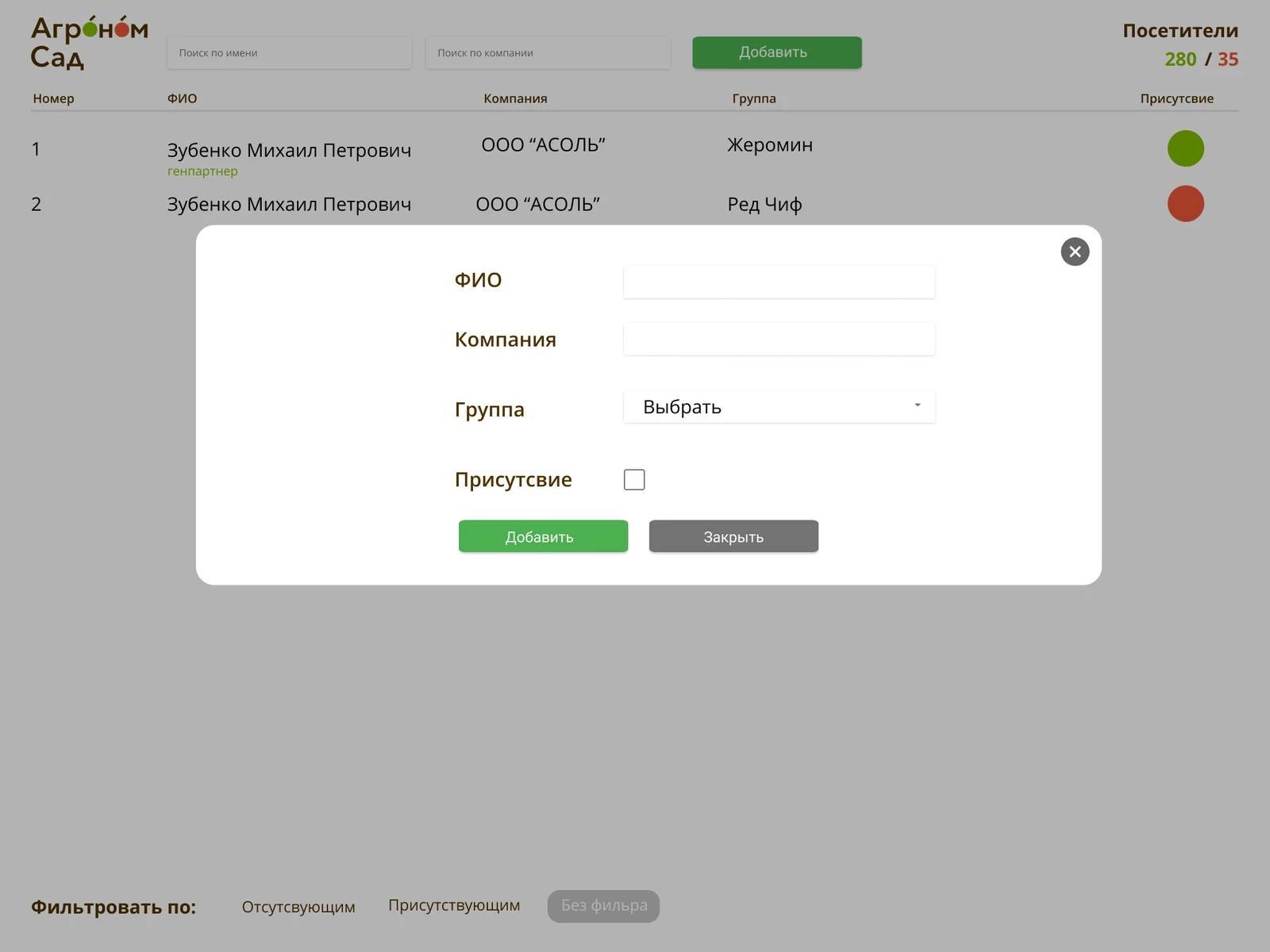Click the Агроном Сад logo
This screenshot has height=952, width=1270.
pyautogui.click(x=89, y=43)
